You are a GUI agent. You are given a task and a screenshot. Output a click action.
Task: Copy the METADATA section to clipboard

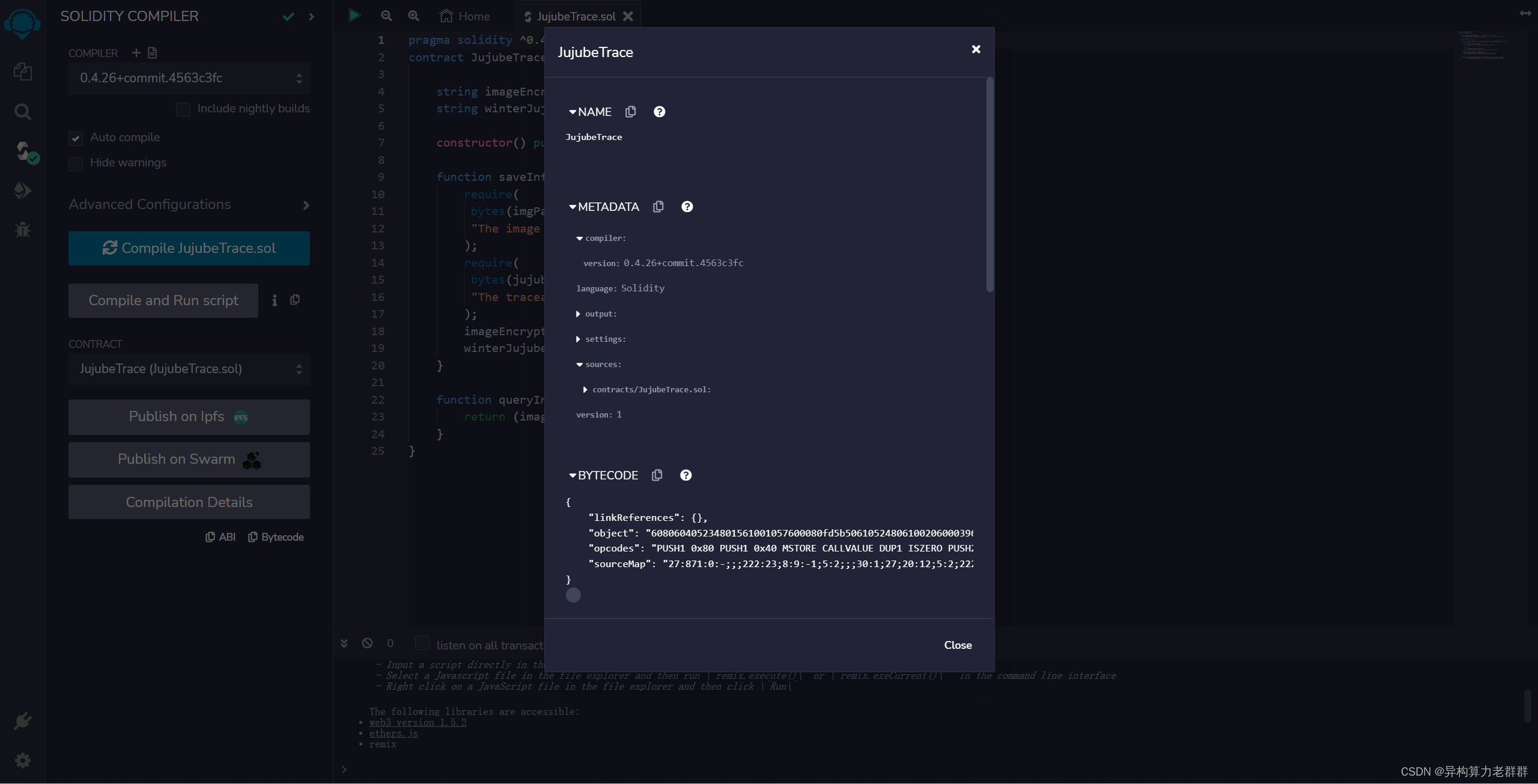658,207
